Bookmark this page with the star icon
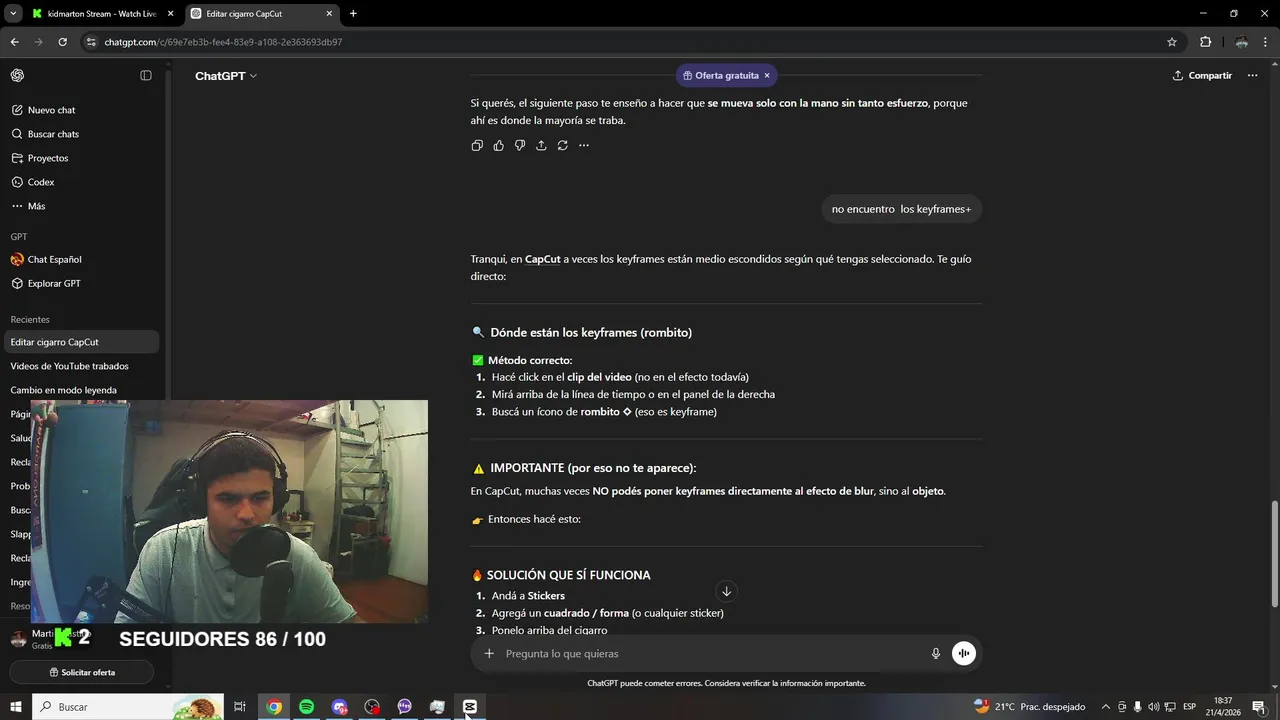This screenshot has height=720, width=1280. pyautogui.click(x=1172, y=42)
